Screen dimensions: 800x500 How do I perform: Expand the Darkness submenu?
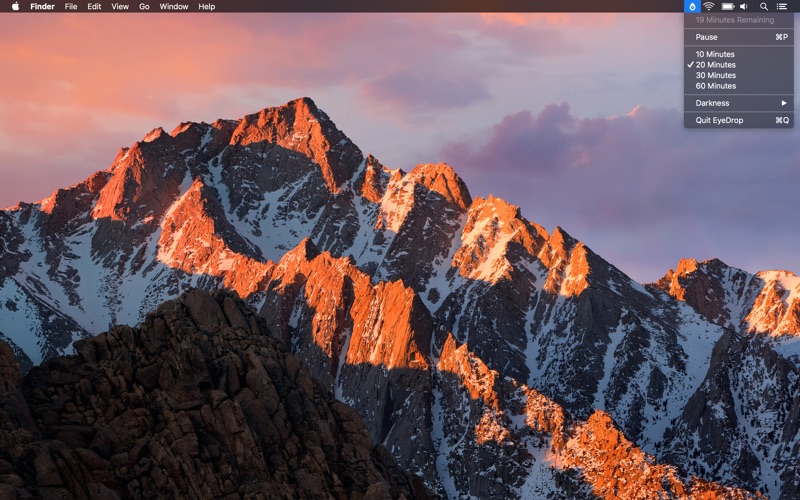[x=738, y=103]
